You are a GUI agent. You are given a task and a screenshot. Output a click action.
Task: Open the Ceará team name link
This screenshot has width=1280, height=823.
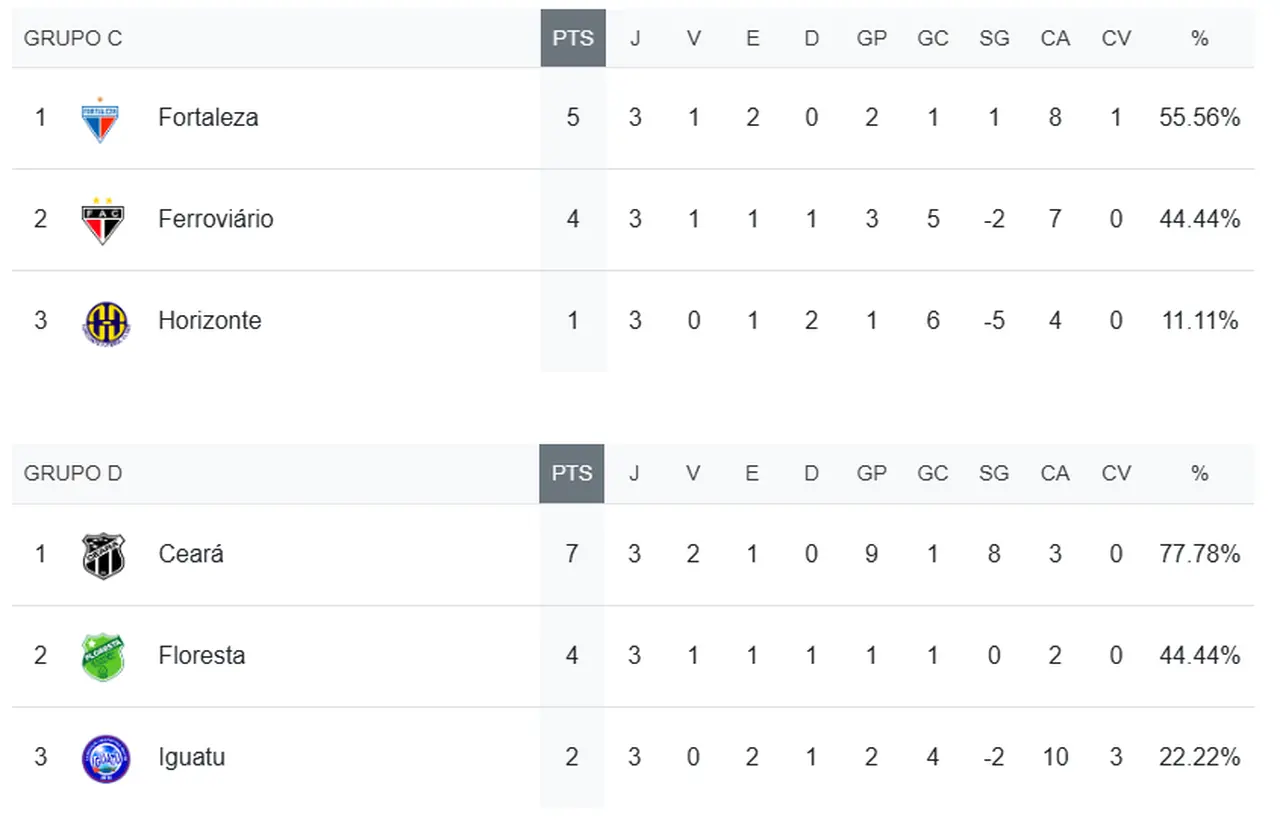(190, 554)
